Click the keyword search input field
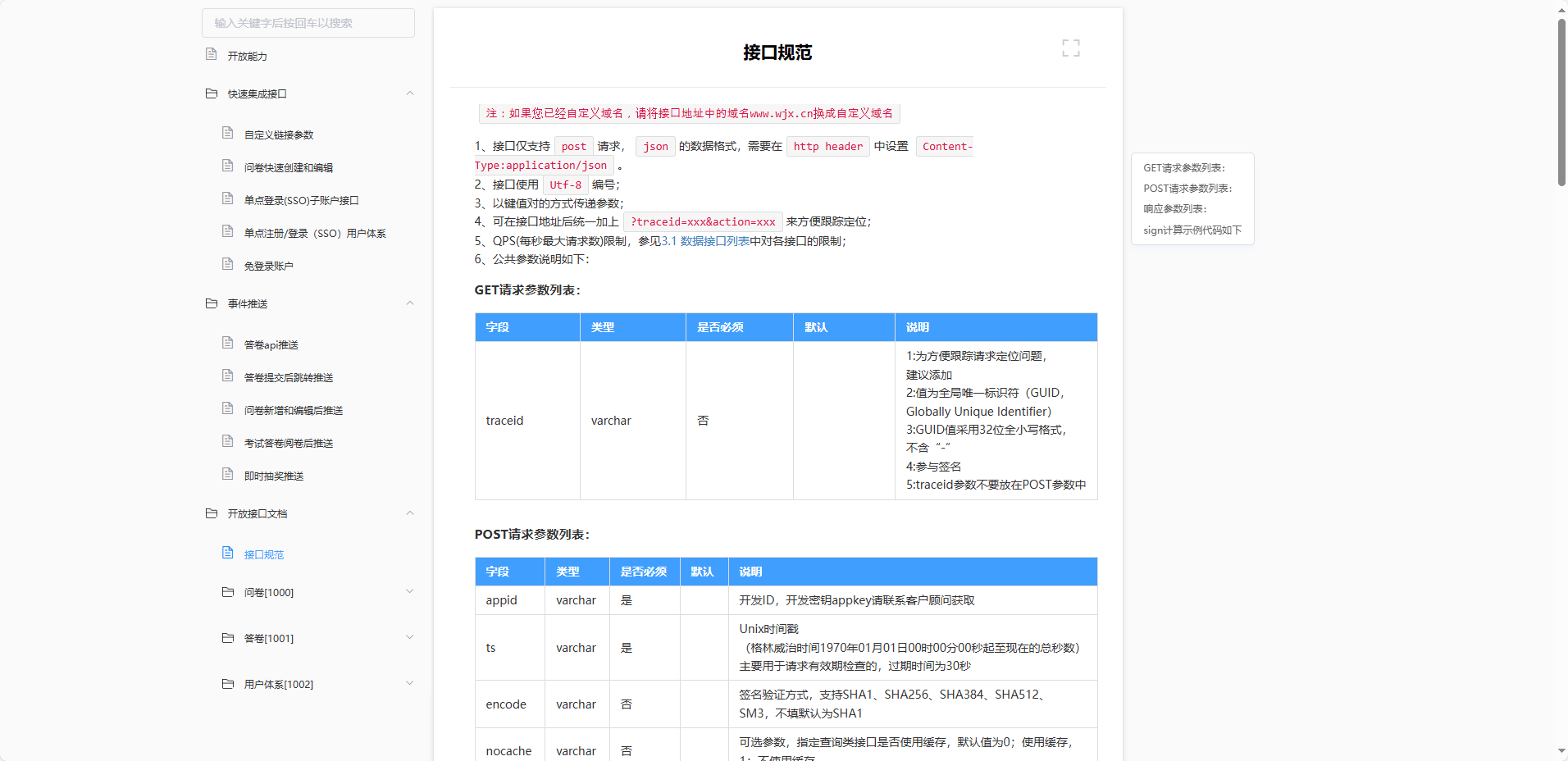Viewport: 1568px width, 761px height. point(308,23)
